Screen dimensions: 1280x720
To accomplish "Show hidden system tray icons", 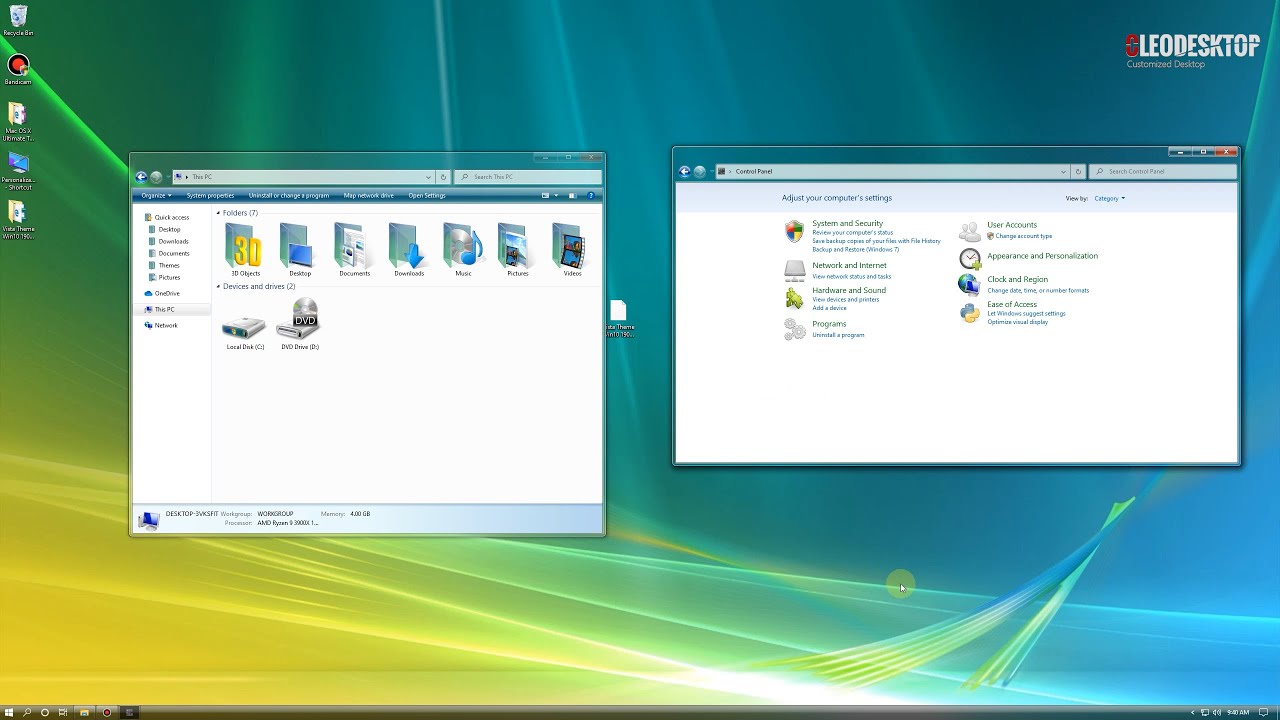I will 1192,713.
